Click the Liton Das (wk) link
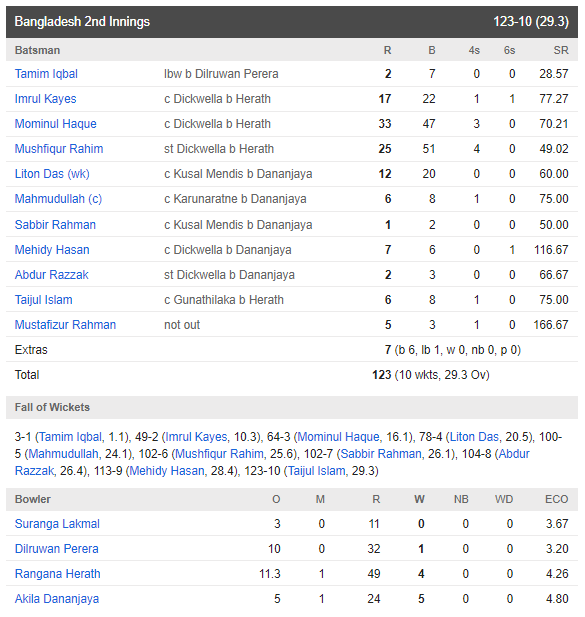The height and width of the screenshot is (617, 585). pyautogui.click(x=52, y=174)
